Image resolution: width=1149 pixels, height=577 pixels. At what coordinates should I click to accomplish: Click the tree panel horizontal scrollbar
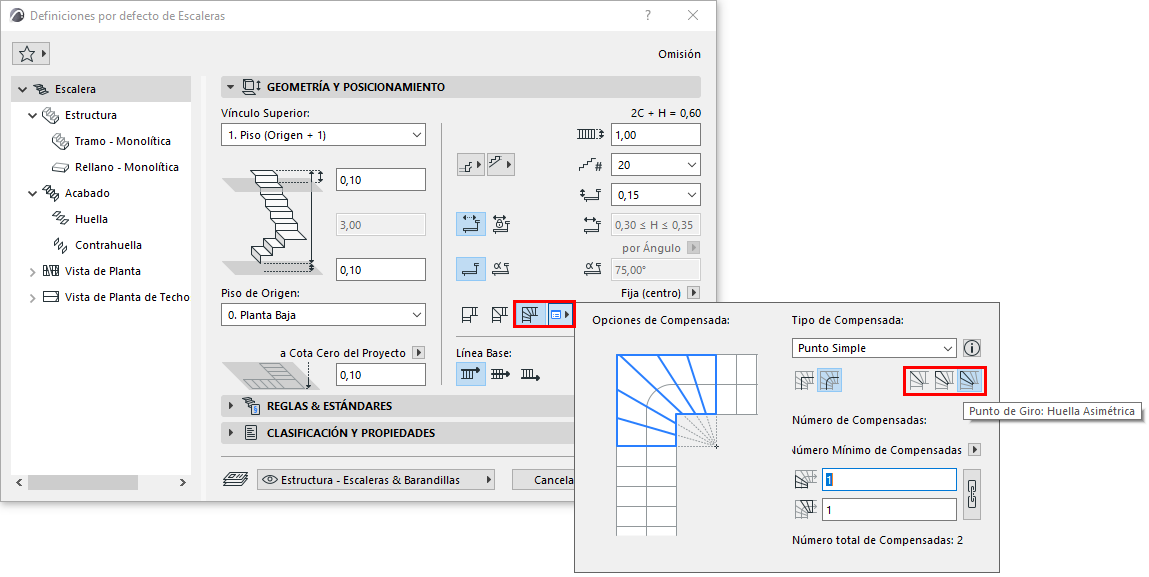pyautogui.click(x=83, y=482)
